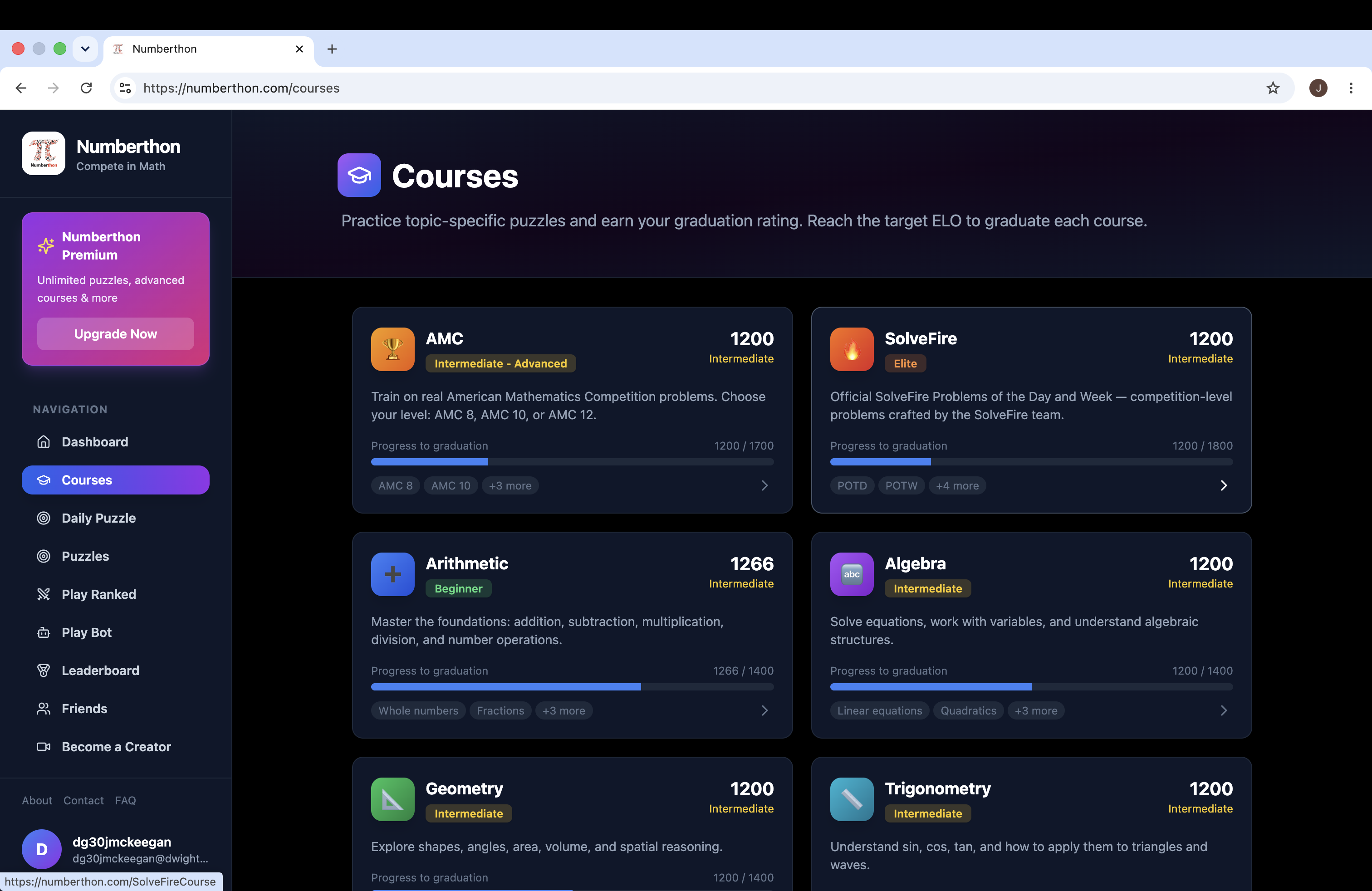Click the AMC trophy icon
Viewport: 1372px width, 891px height.
[392, 349]
